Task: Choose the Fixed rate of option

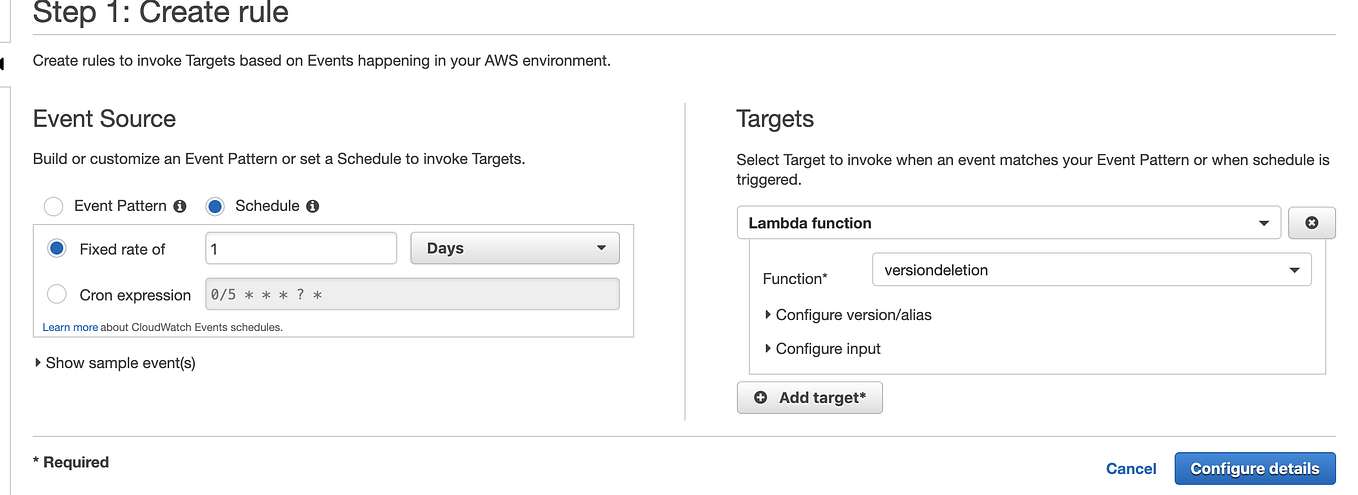Action: pos(58,248)
